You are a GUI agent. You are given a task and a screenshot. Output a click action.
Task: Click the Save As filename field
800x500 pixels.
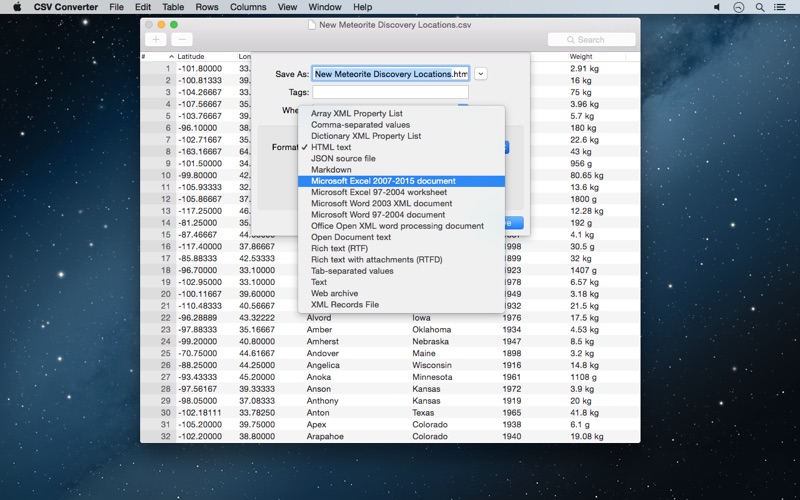391,74
